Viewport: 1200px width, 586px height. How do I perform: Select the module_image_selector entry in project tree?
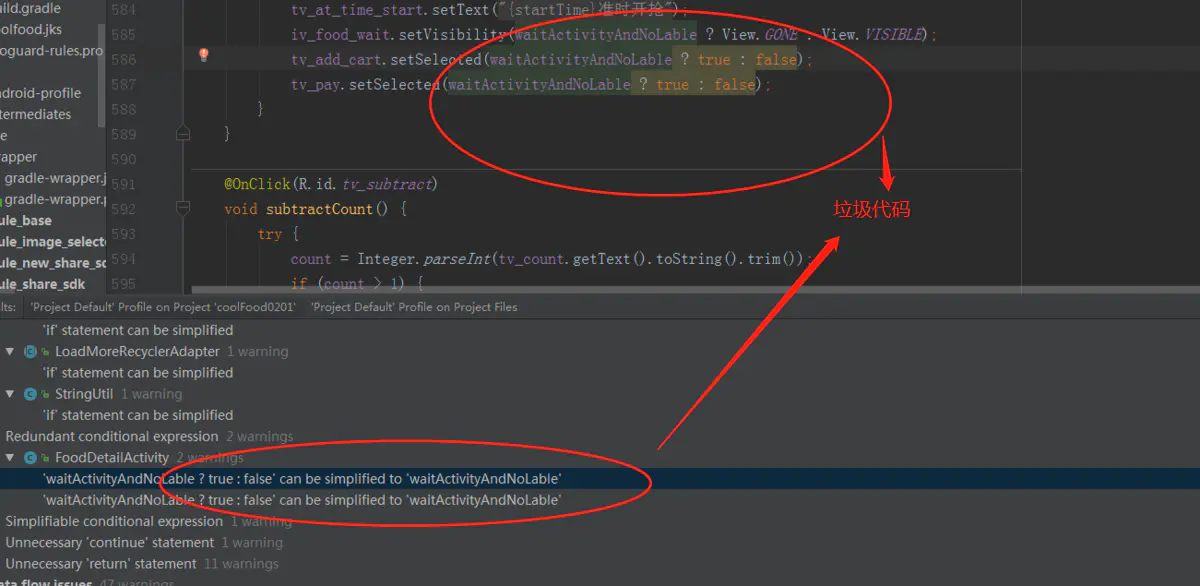point(52,242)
